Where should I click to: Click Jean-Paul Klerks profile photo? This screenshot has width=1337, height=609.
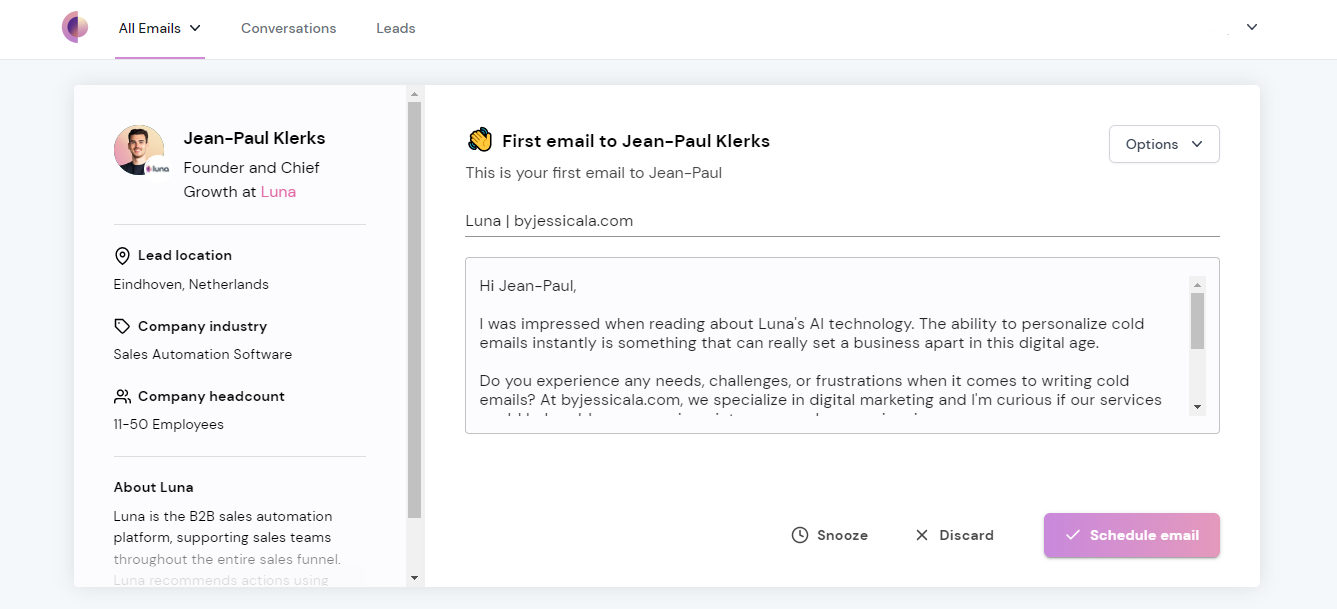139,150
